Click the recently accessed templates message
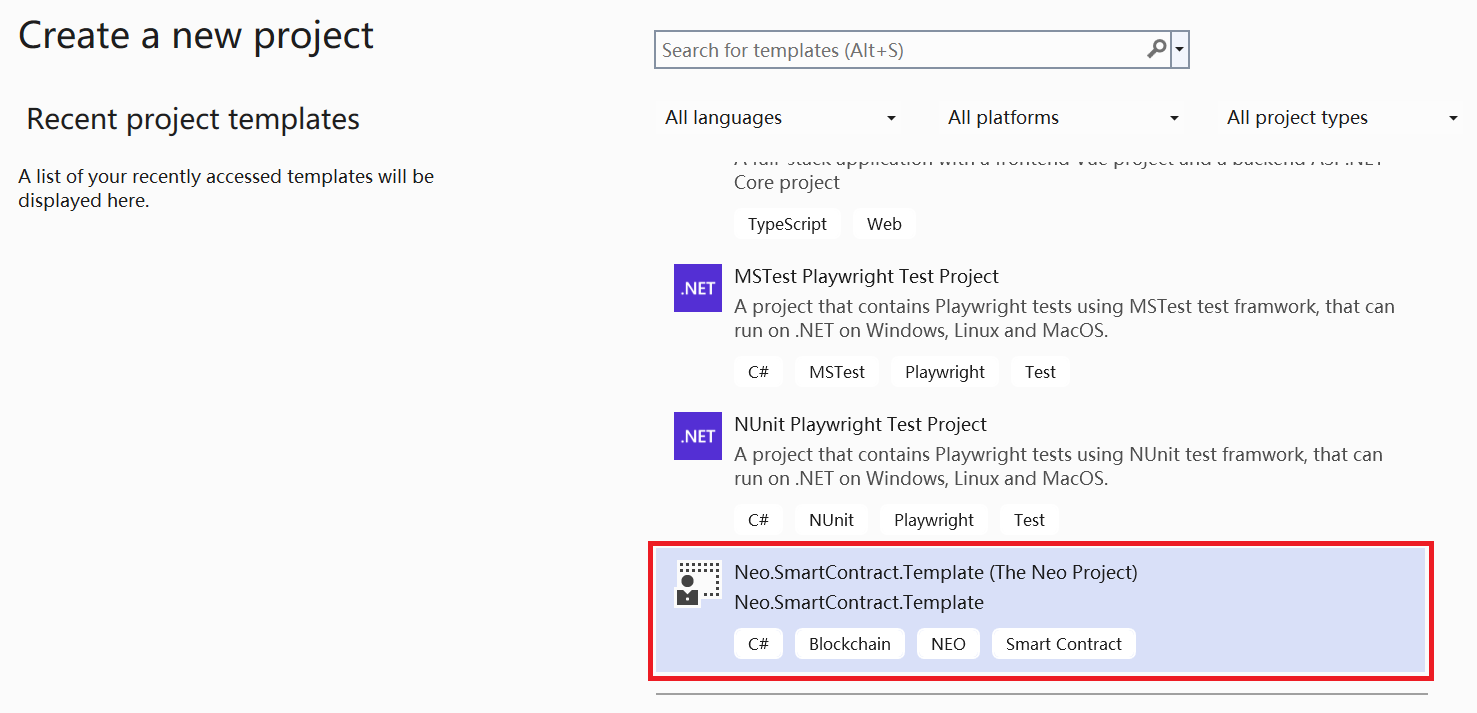 tap(226, 188)
